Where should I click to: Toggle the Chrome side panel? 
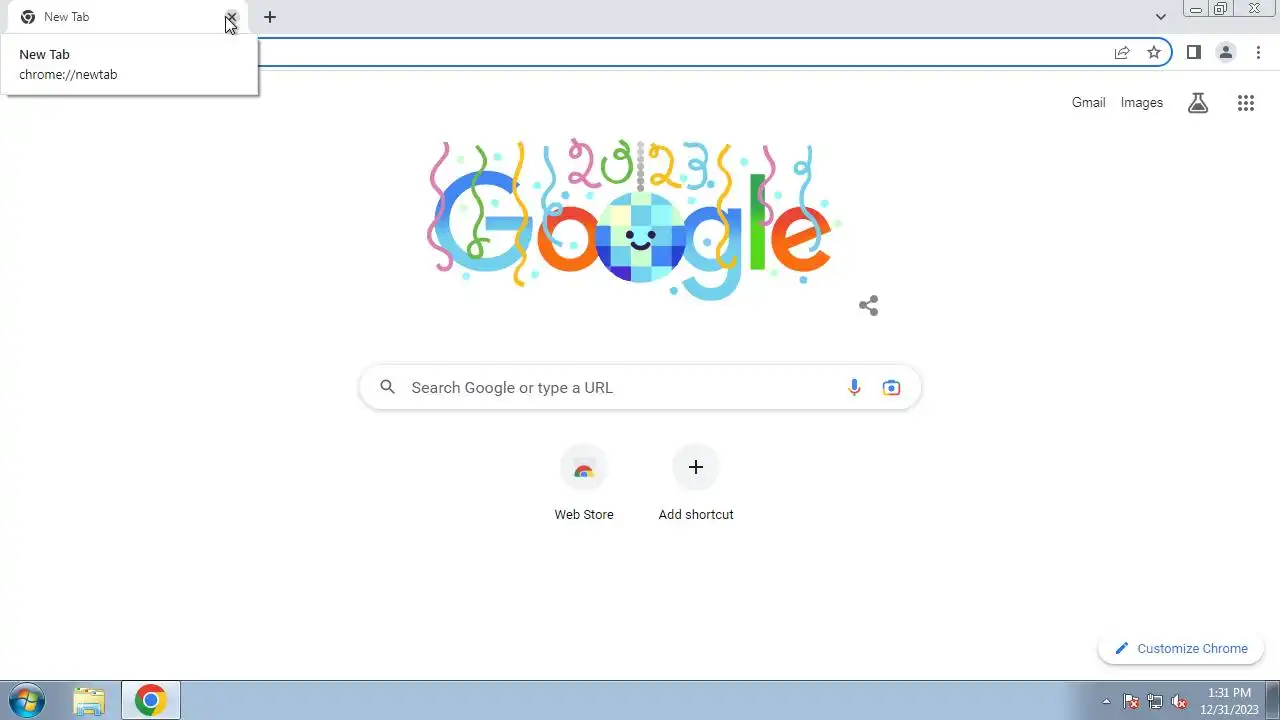point(1193,52)
